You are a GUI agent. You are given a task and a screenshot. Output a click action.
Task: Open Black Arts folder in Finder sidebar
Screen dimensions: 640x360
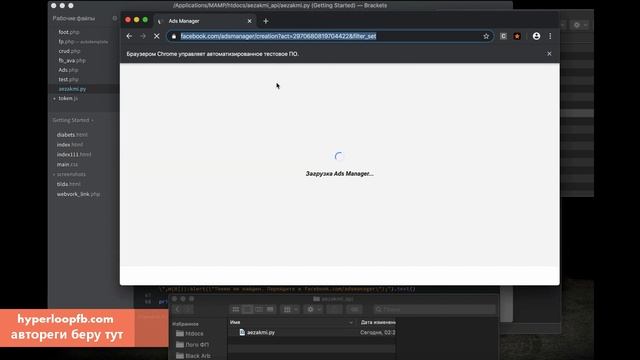pyautogui.click(x=193, y=356)
